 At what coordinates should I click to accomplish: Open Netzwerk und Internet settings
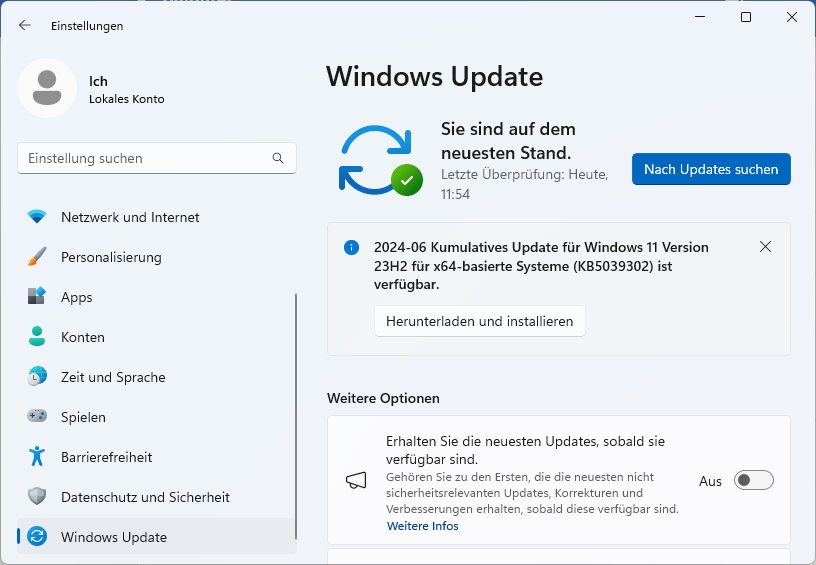click(x=156, y=217)
